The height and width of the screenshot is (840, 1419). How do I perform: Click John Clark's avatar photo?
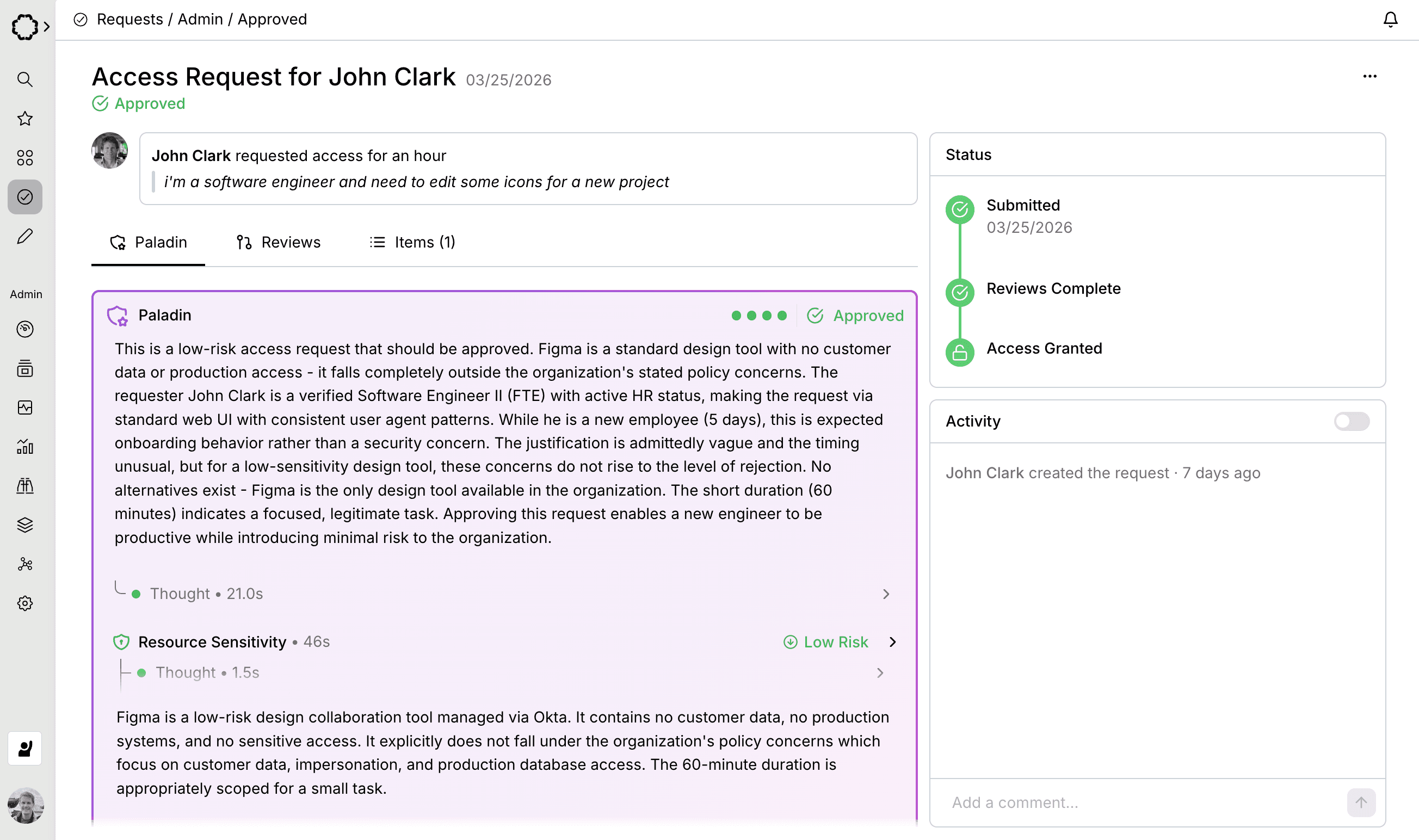(x=110, y=151)
